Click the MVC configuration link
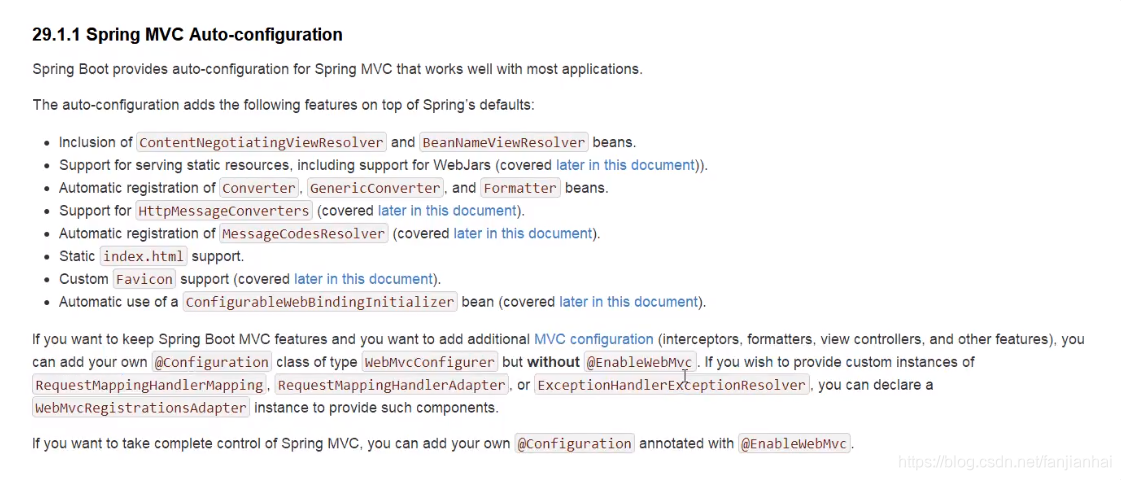 [593, 339]
